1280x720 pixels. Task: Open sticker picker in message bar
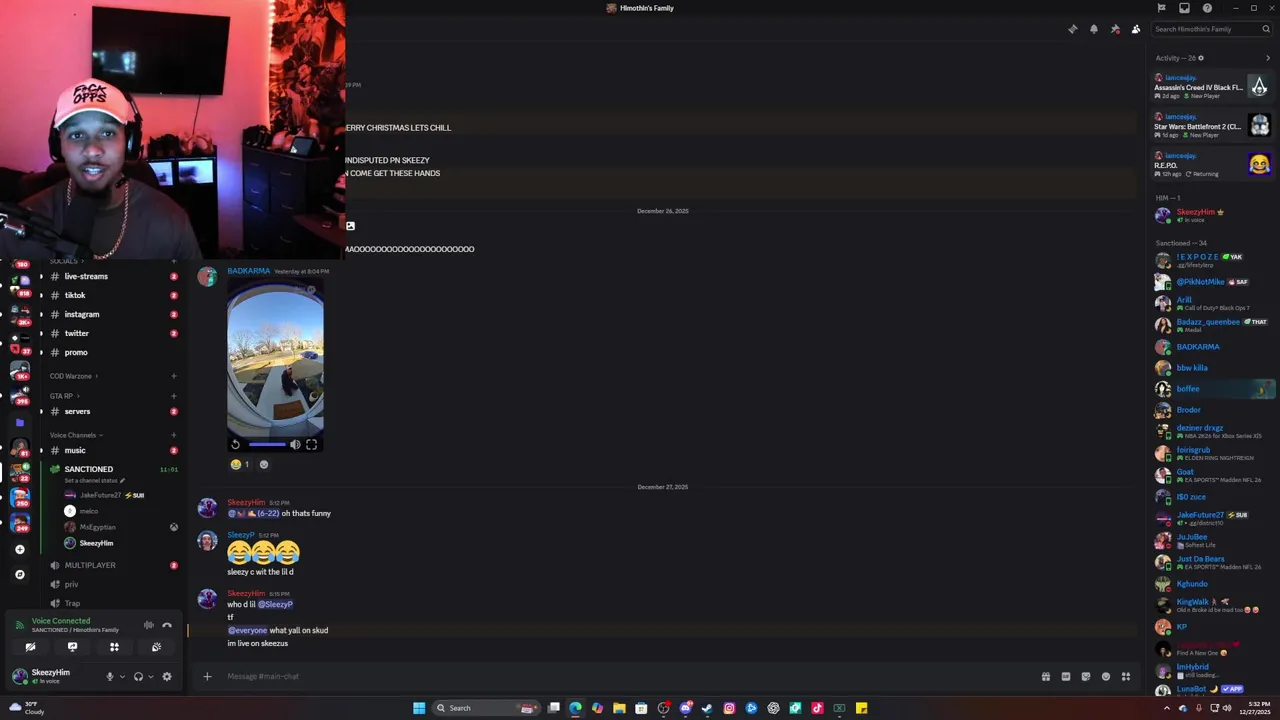coord(1086,677)
